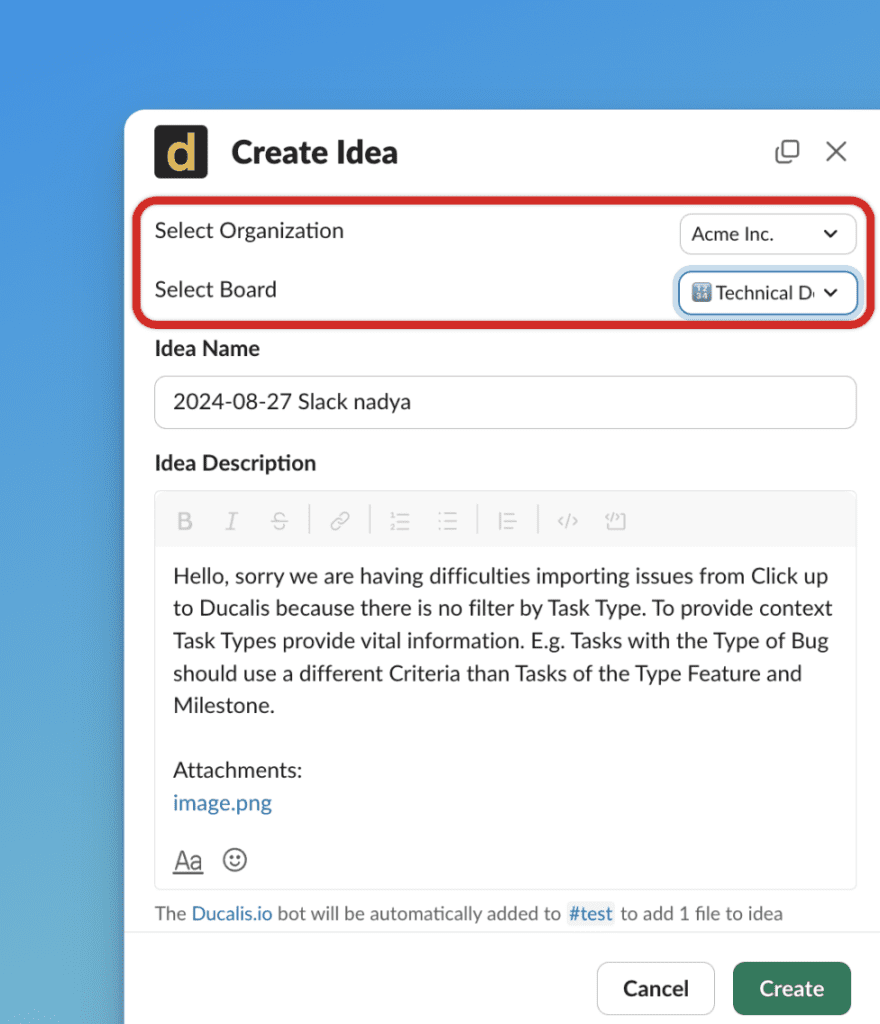Open modal in new window icon
Screen dimensions: 880x1024
point(787,152)
